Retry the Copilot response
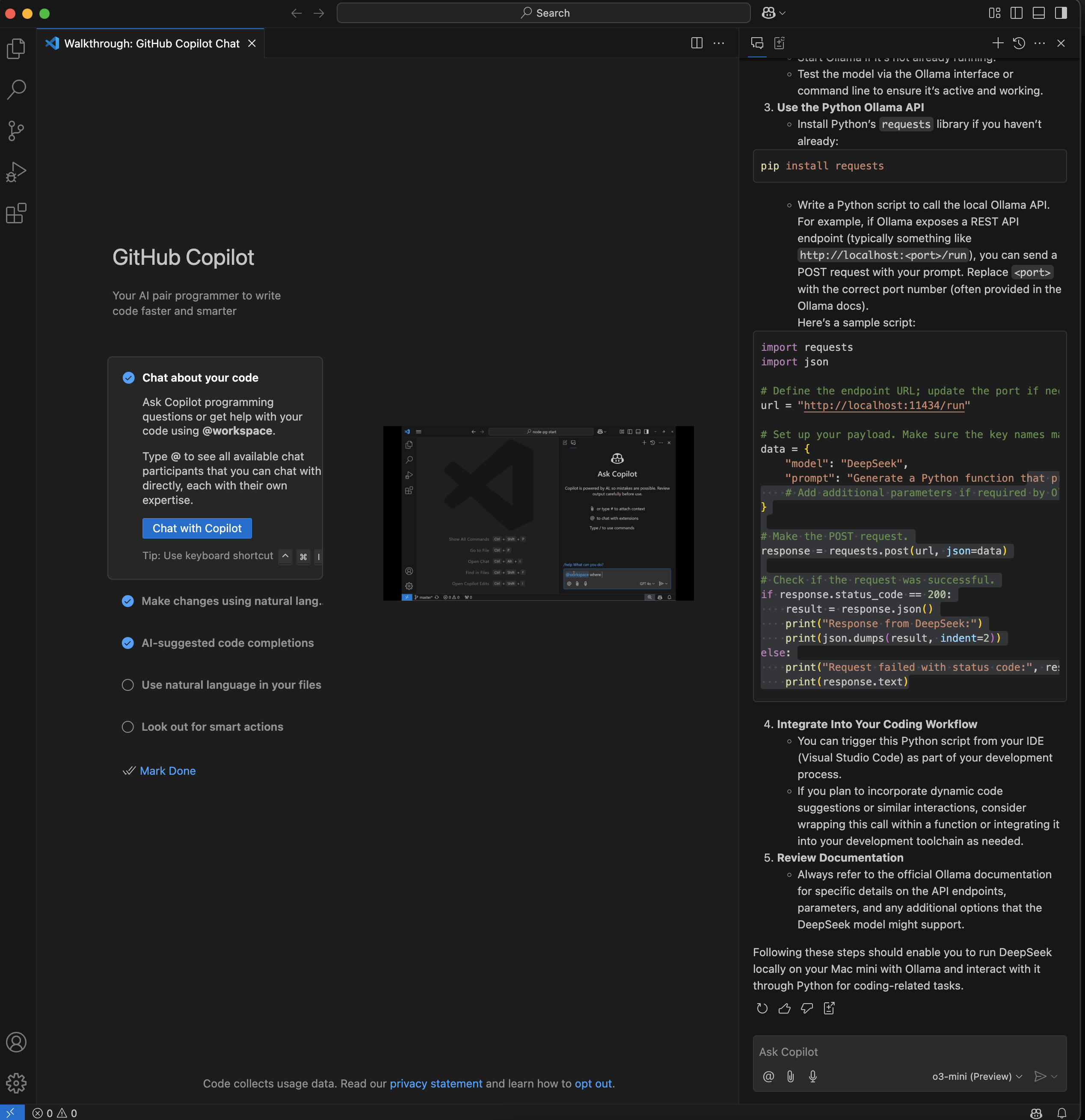 [762, 1009]
